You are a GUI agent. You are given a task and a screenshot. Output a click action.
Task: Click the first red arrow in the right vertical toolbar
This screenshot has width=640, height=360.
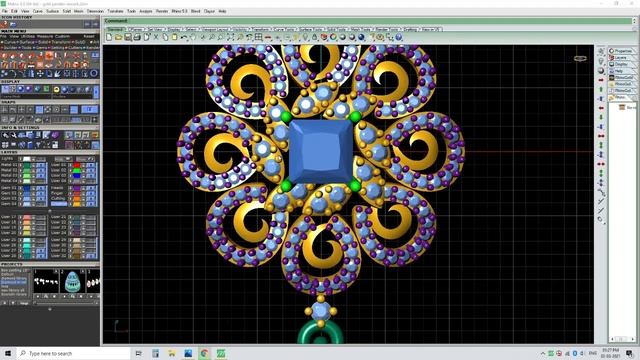[601, 80]
